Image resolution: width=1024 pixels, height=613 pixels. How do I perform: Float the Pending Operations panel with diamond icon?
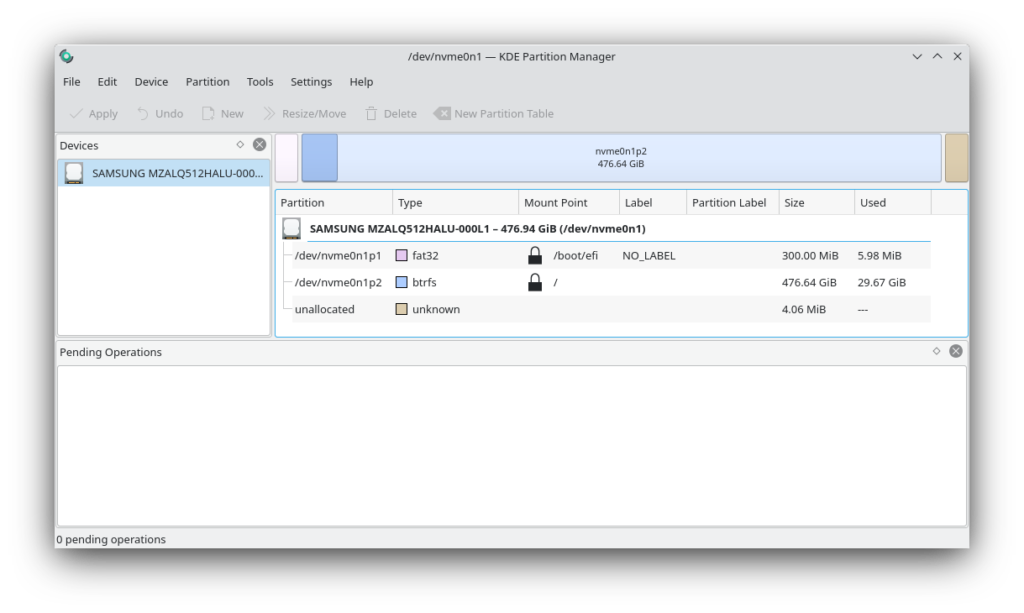(x=936, y=351)
